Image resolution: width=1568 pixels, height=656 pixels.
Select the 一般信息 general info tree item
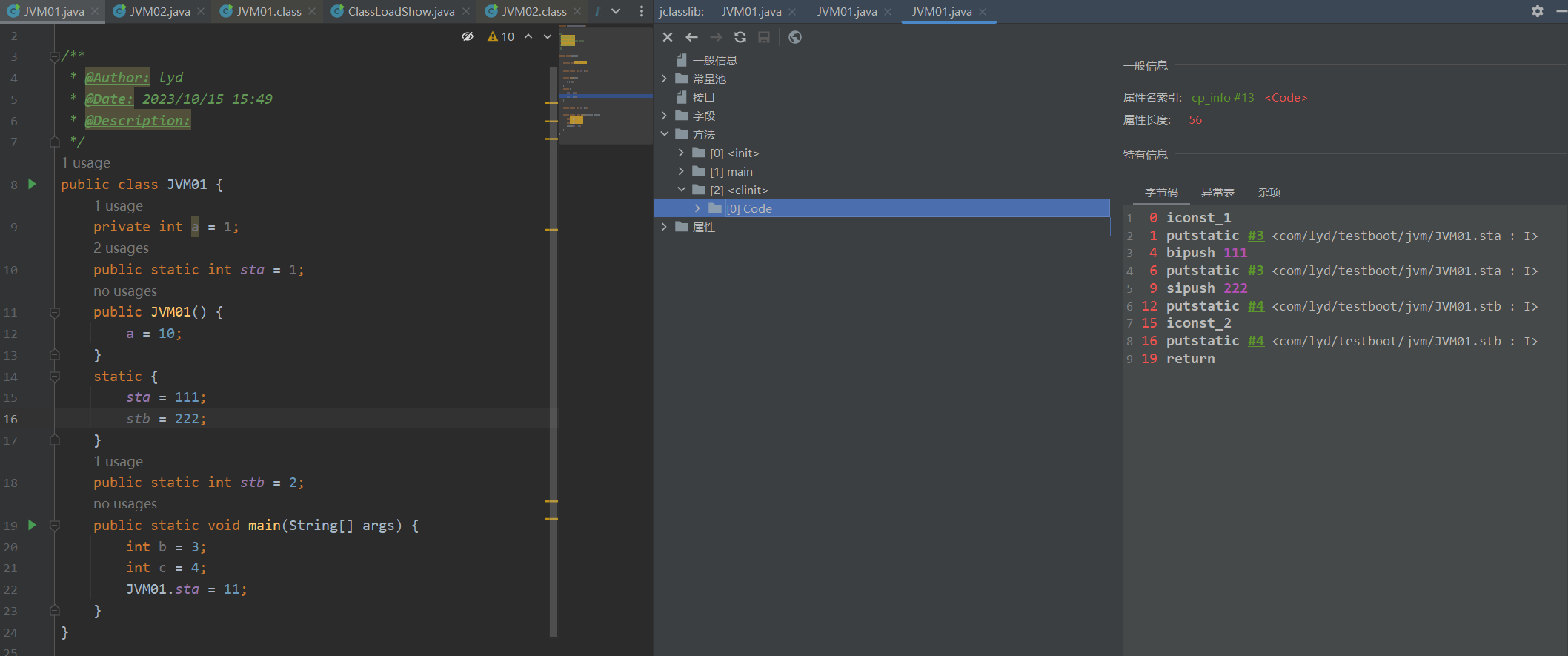[707, 60]
